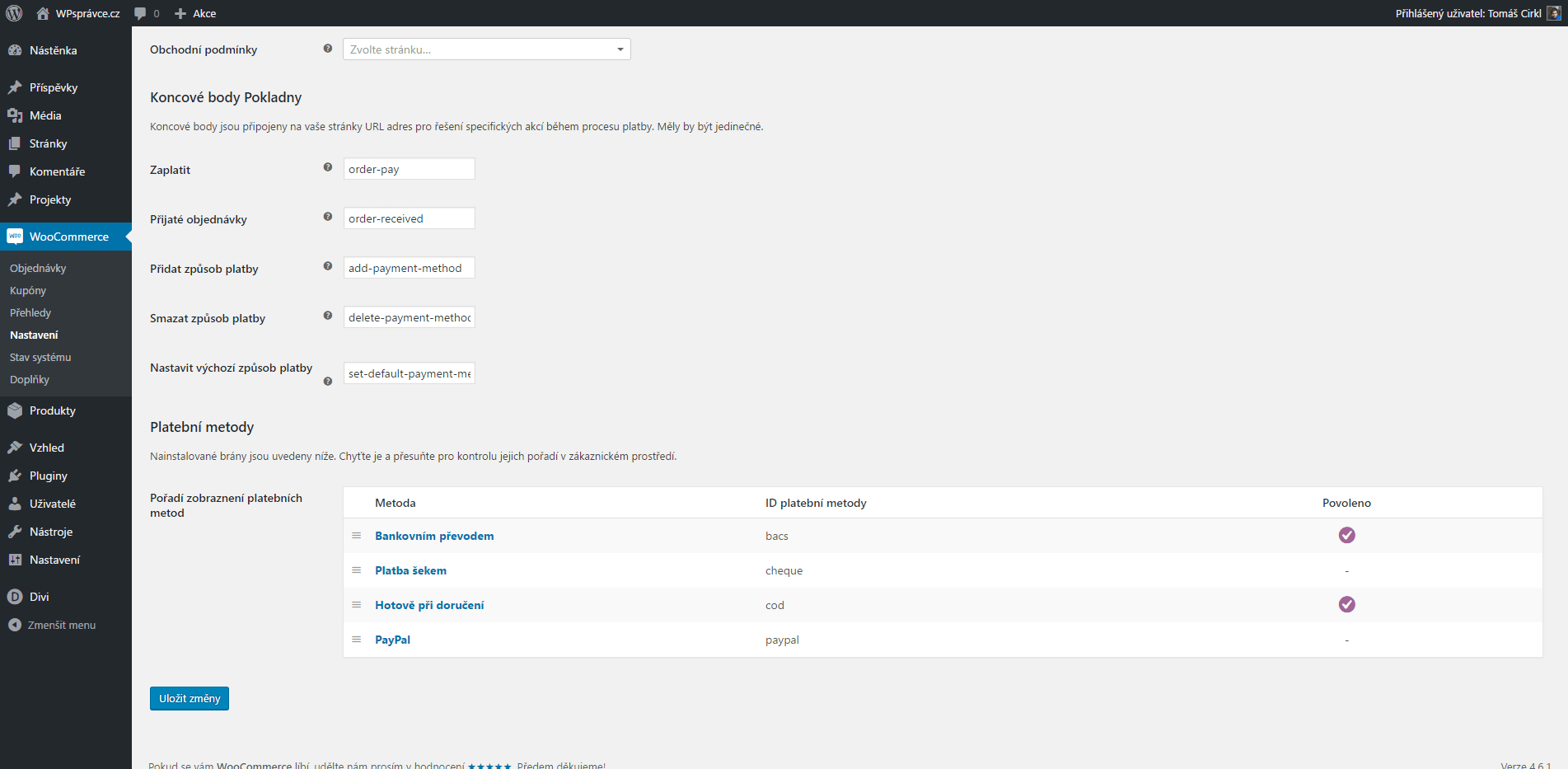Viewport: 1568px width, 769px height.
Task: Click the Pluginy plug icon
Action: click(15, 476)
